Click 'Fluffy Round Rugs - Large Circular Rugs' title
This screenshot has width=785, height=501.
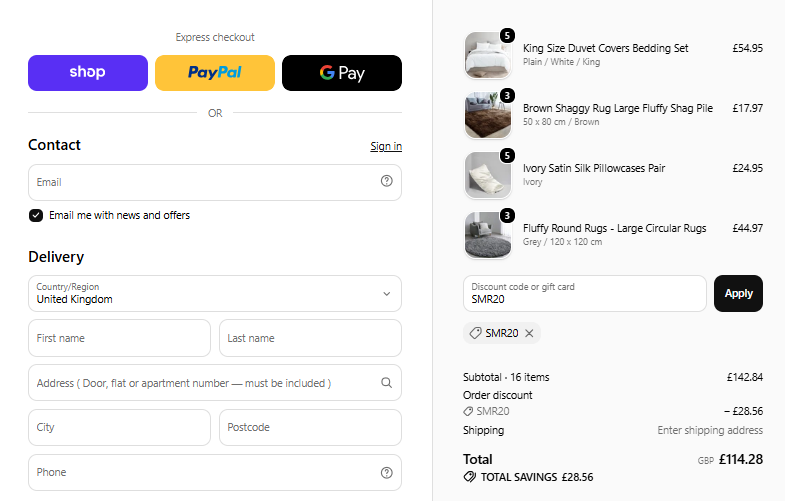click(x=615, y=229)
